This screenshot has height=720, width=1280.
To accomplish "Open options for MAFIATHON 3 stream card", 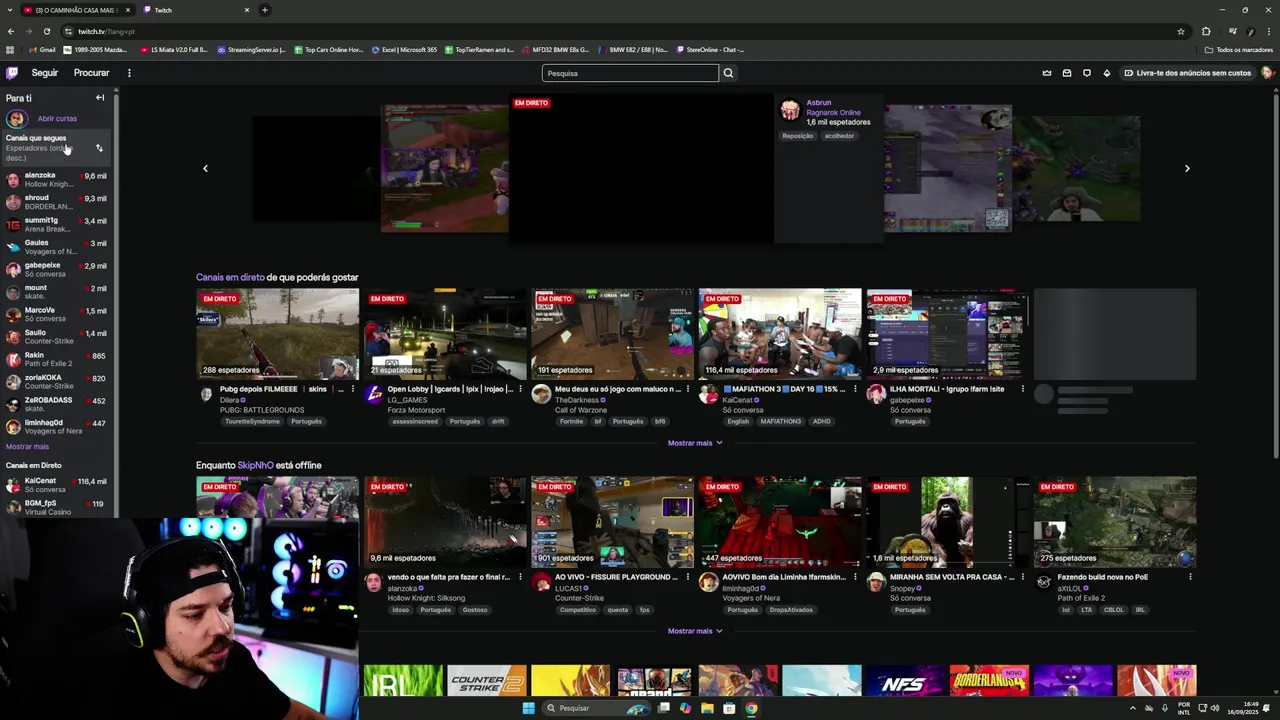I will [854, 389].
